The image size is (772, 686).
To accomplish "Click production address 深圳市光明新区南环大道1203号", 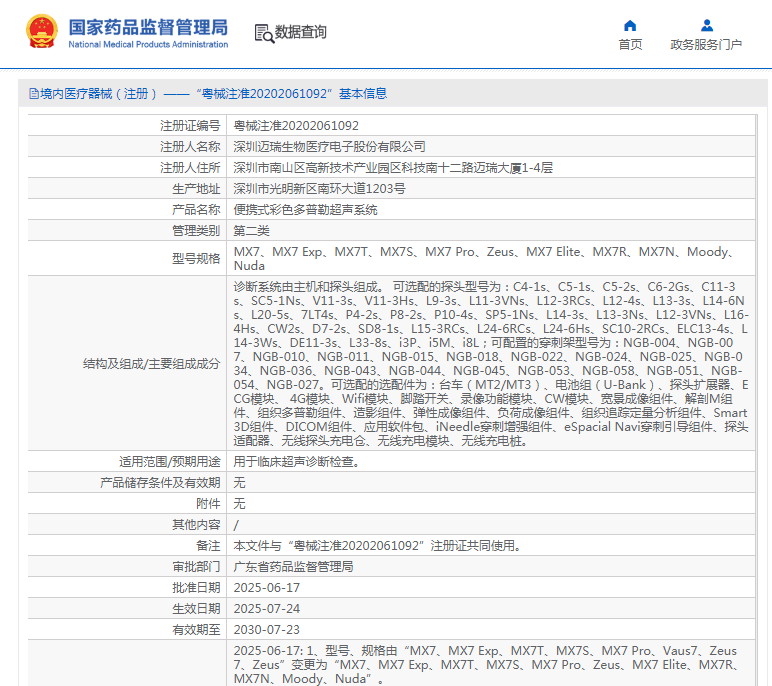I will [319, 189].
